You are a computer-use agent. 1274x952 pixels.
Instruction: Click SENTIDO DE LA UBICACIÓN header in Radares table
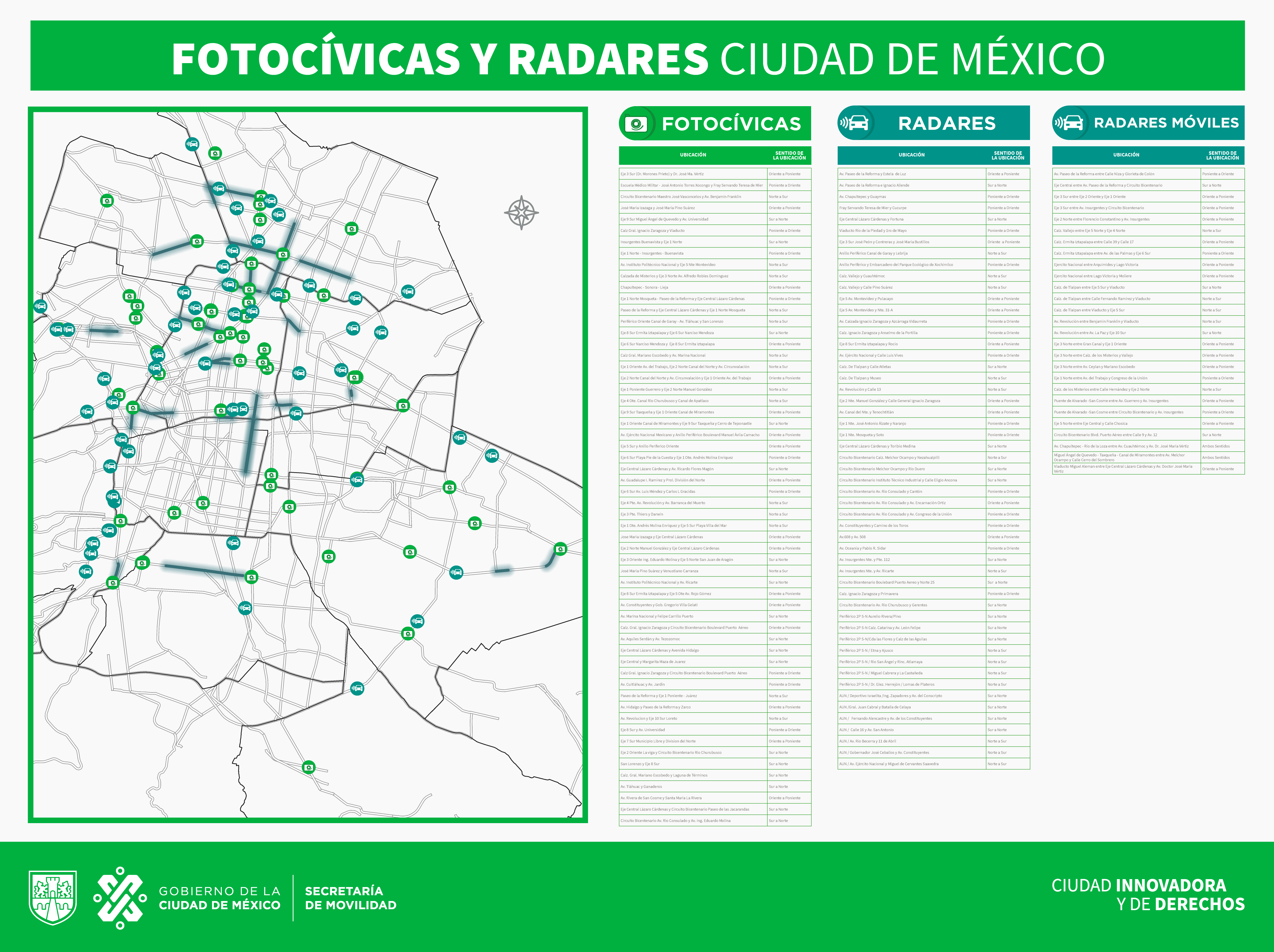coord(1008,156)
